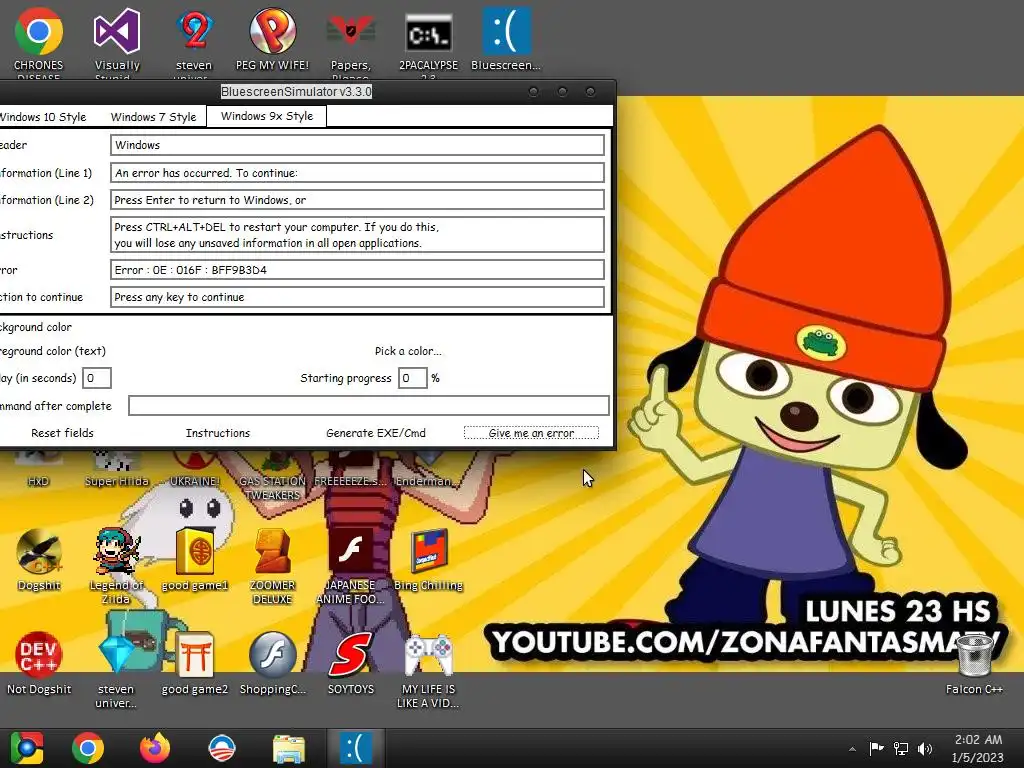This screenshot has height=768, width=1024.
Task: Click the Reset fields button
Action: [62, 433]
